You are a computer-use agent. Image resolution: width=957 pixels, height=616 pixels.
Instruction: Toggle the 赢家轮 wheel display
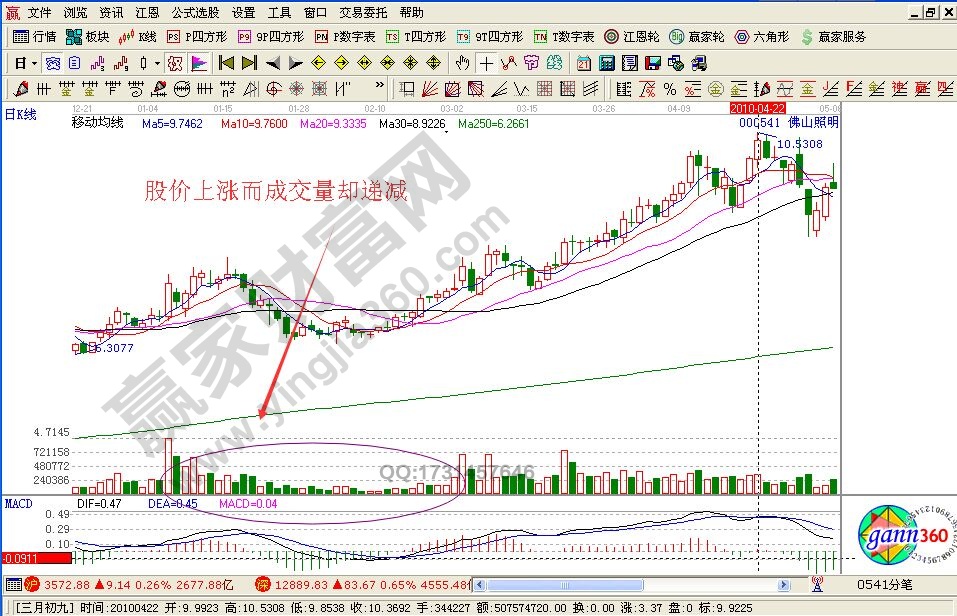coord(695,37)
